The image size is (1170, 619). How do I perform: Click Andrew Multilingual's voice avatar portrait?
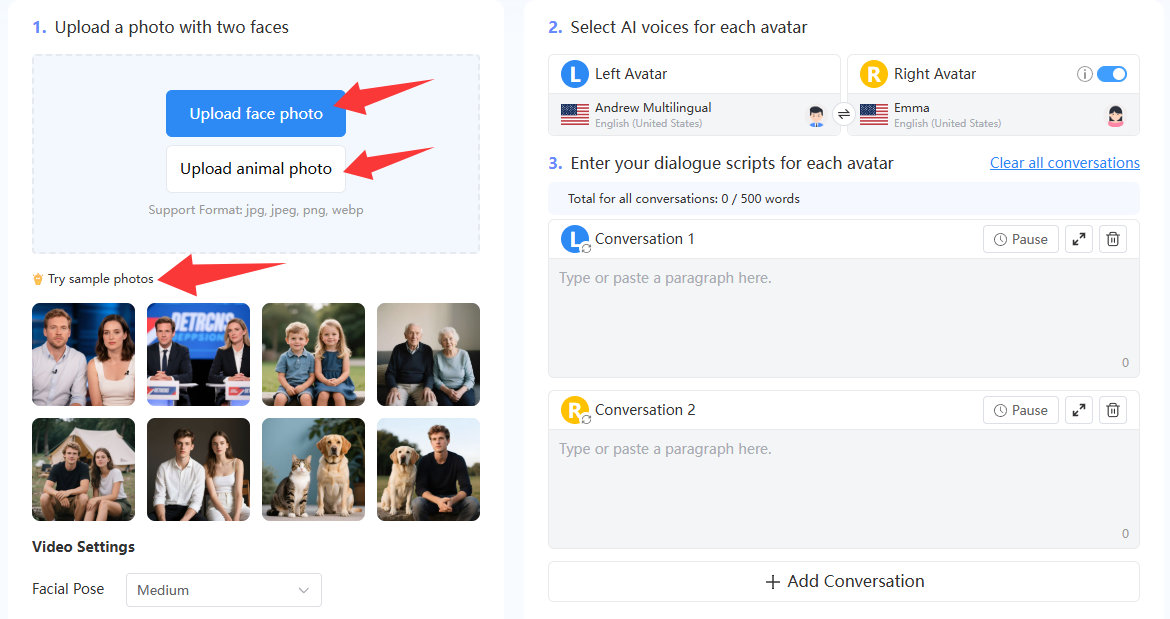pyautogui.click(x=816, y=115)
